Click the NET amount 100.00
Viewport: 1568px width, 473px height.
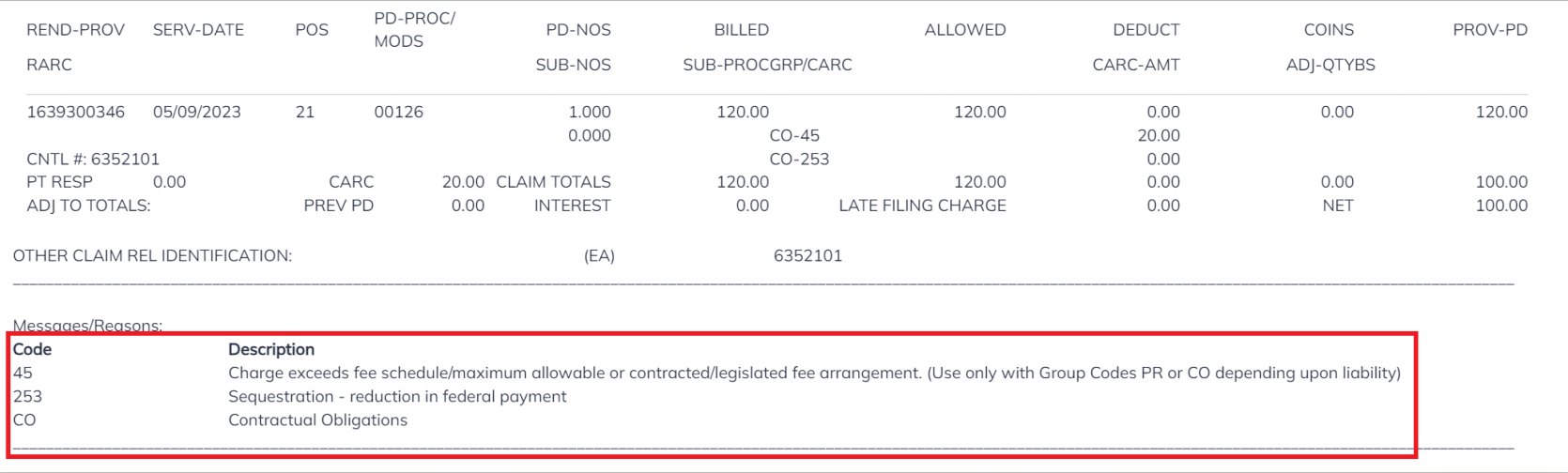pos(1500,206)
